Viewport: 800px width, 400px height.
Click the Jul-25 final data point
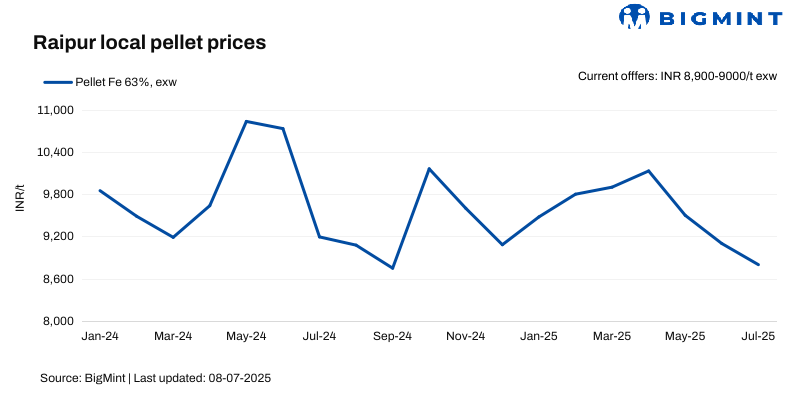coord(759,265)
